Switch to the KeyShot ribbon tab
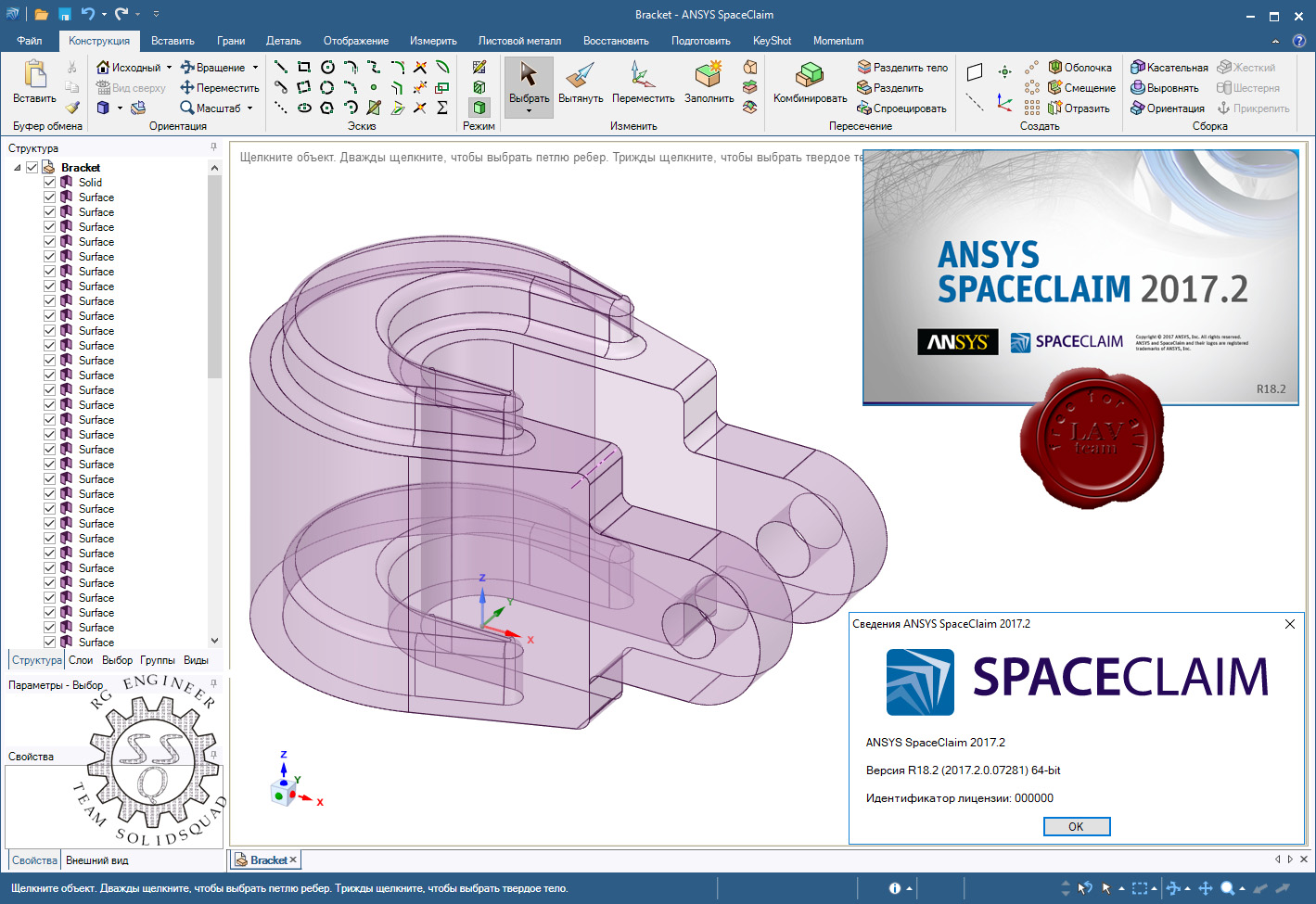Screen dimensions: 1316x904 point(772,41)
